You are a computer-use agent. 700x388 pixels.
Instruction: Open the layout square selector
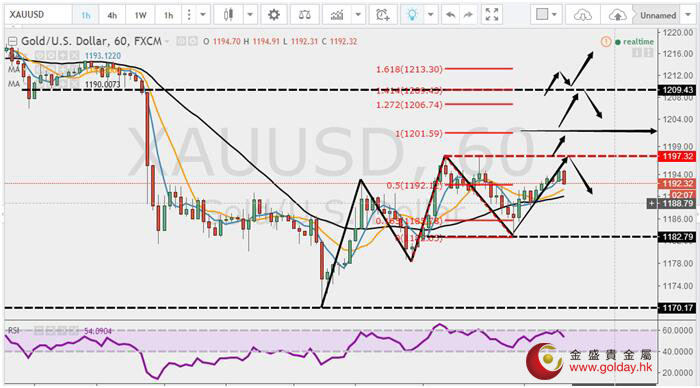[546, 15]
